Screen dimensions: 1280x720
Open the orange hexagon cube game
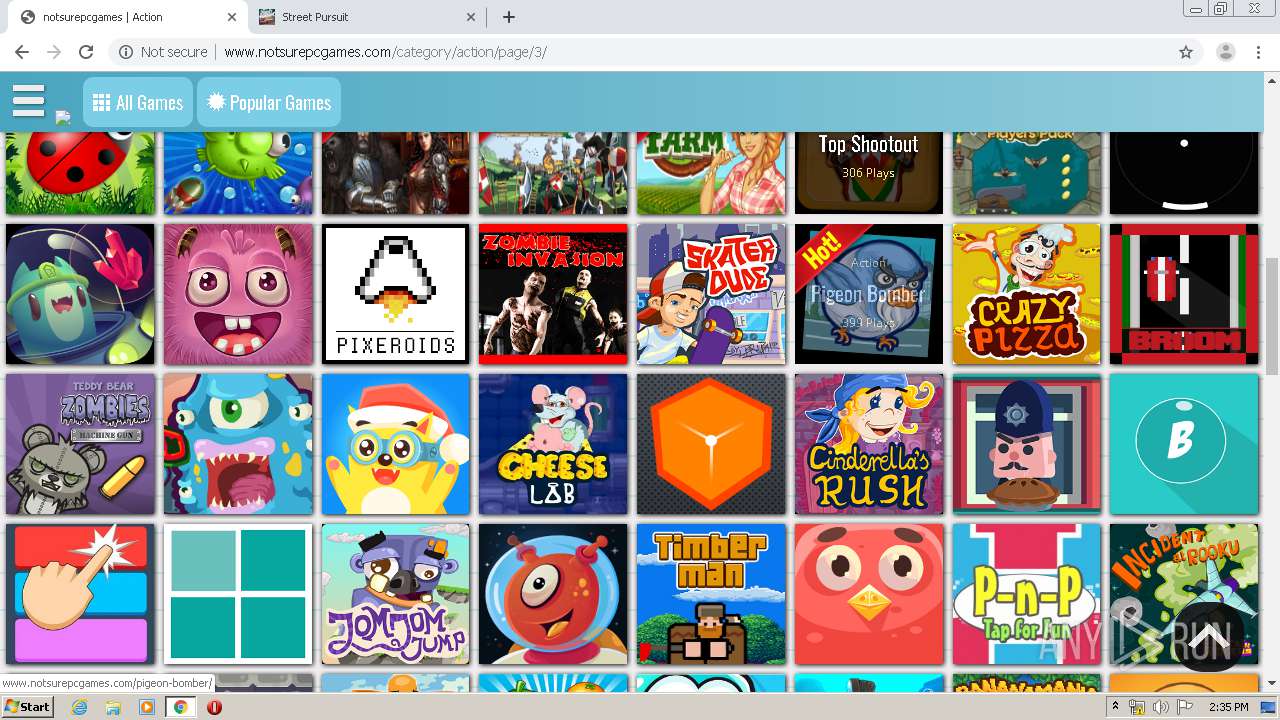pyautogui.click(x=711, y=444)
